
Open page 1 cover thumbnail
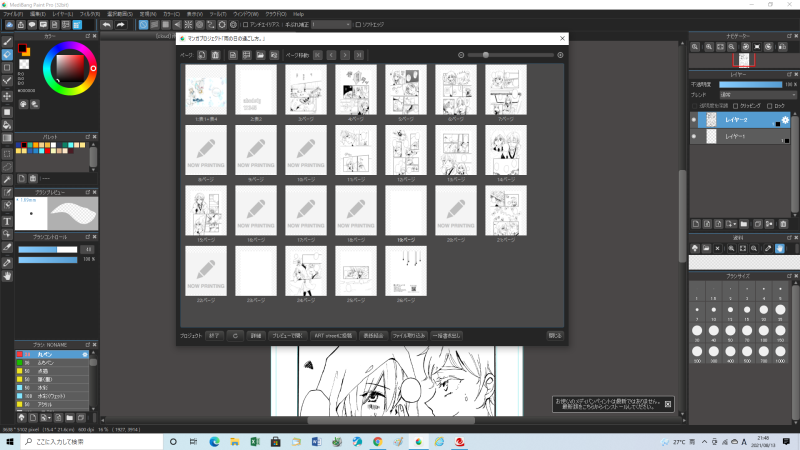pyautogui.click(x=206, y=89)
